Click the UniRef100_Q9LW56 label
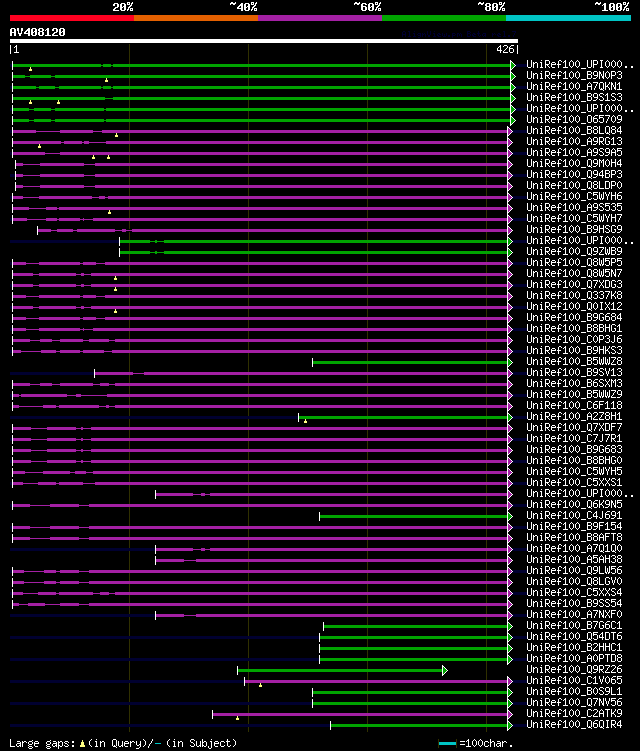The image size is (640, 751). click(574, 571)
